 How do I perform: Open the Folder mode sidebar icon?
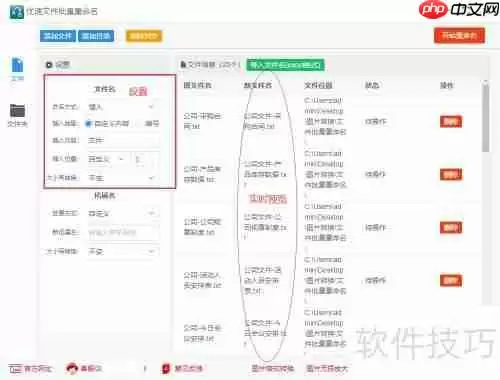17,115
